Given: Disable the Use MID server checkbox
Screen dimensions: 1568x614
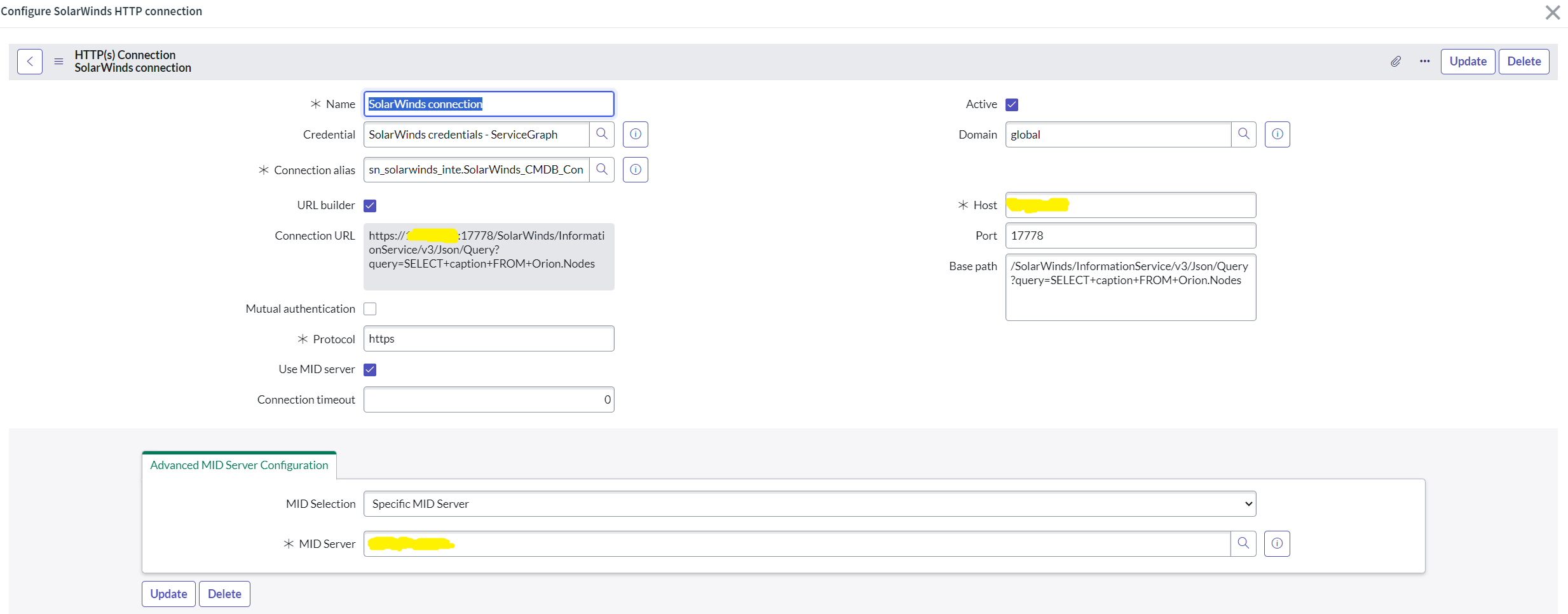Looking at the screenshot, I should 370,369.
